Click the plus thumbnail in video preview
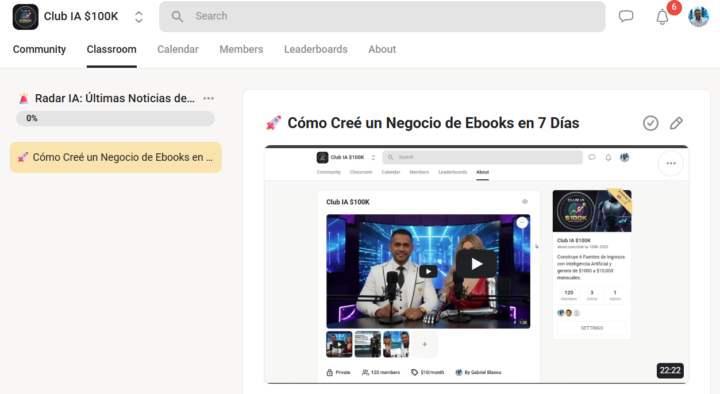 point(424,344)
